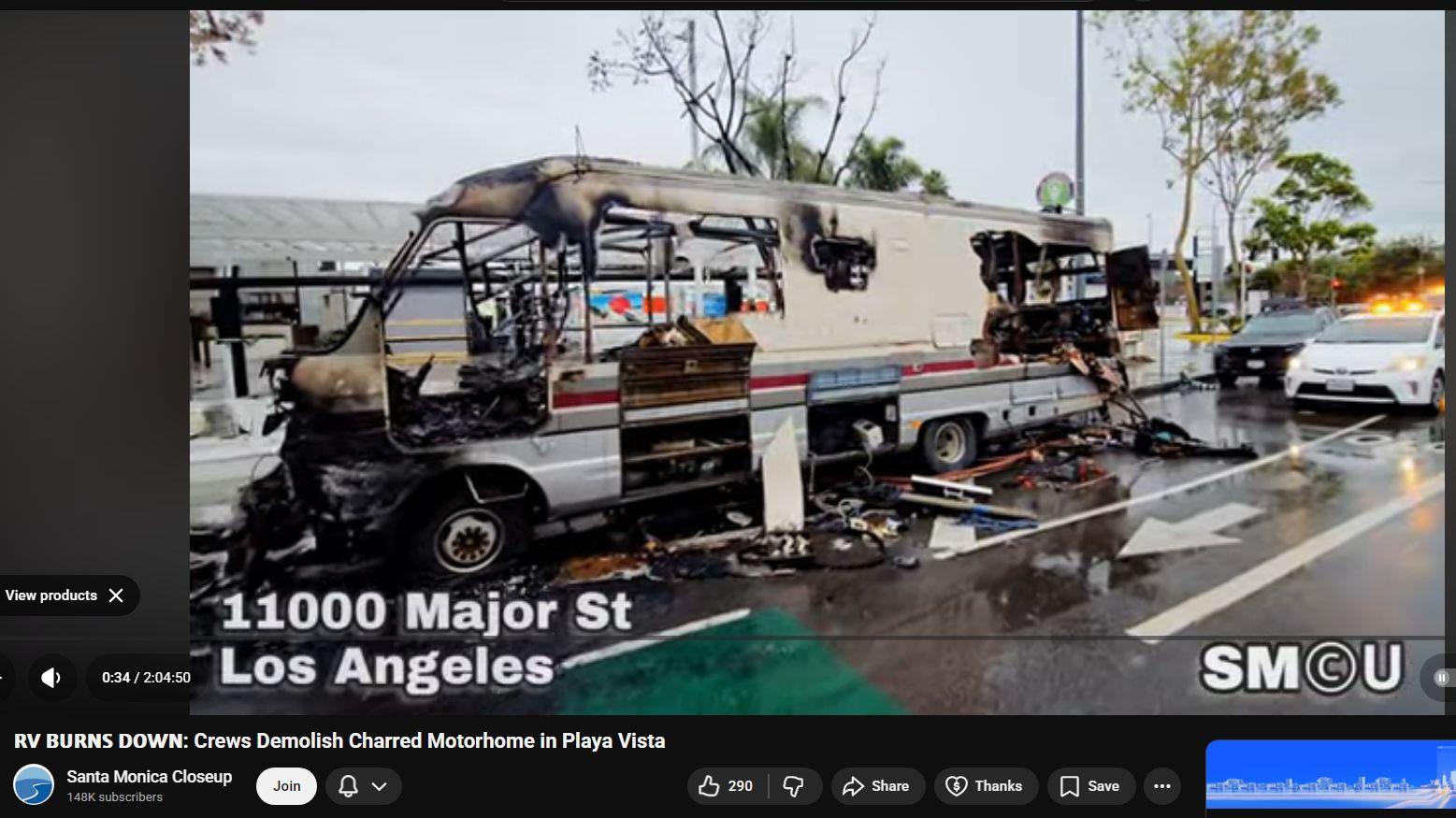Like the video with thumbs-up button
1456x818 pixels.
727,786
